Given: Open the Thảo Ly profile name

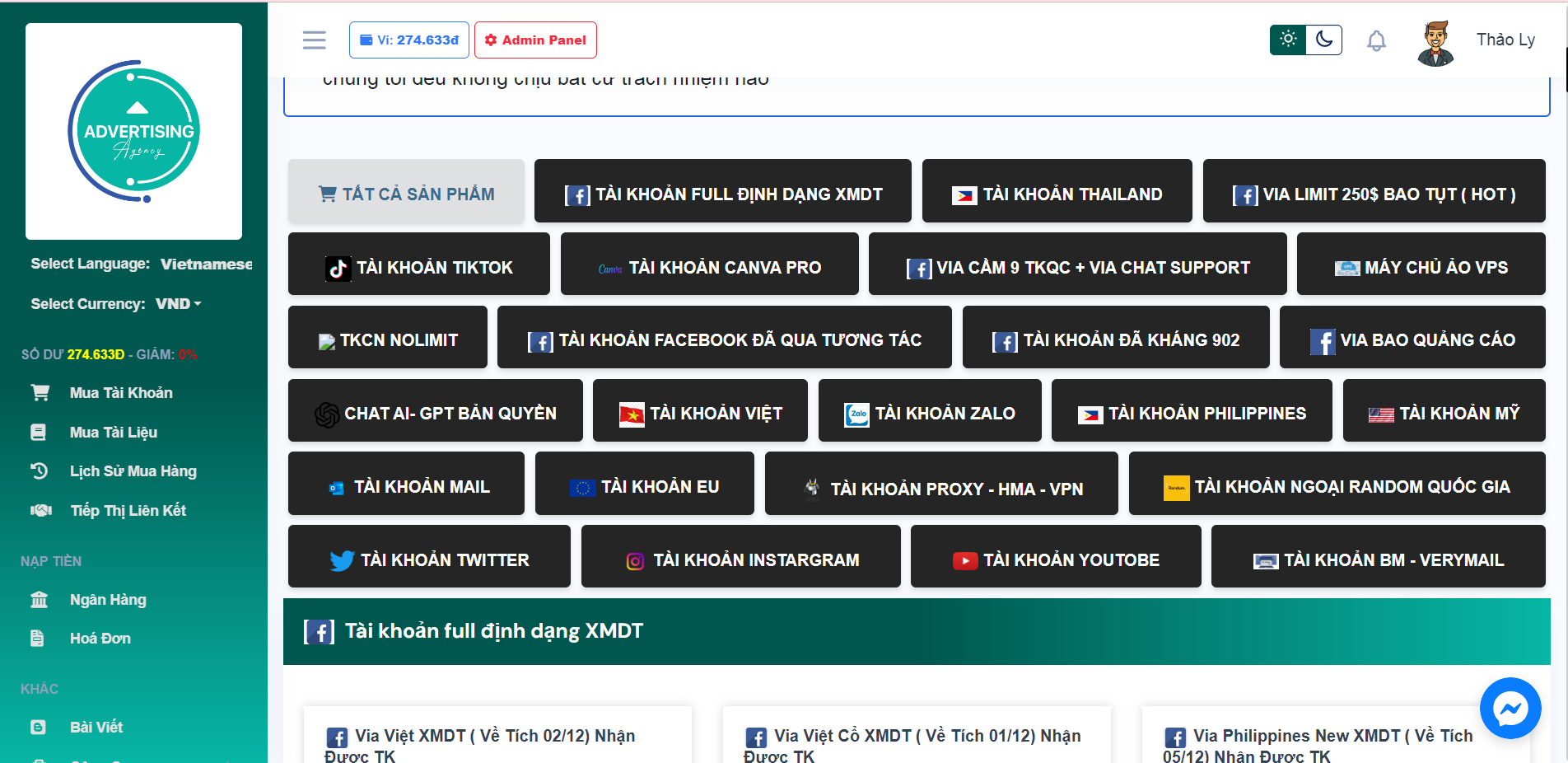Looking at the screenshot, I should (1505, 40).
